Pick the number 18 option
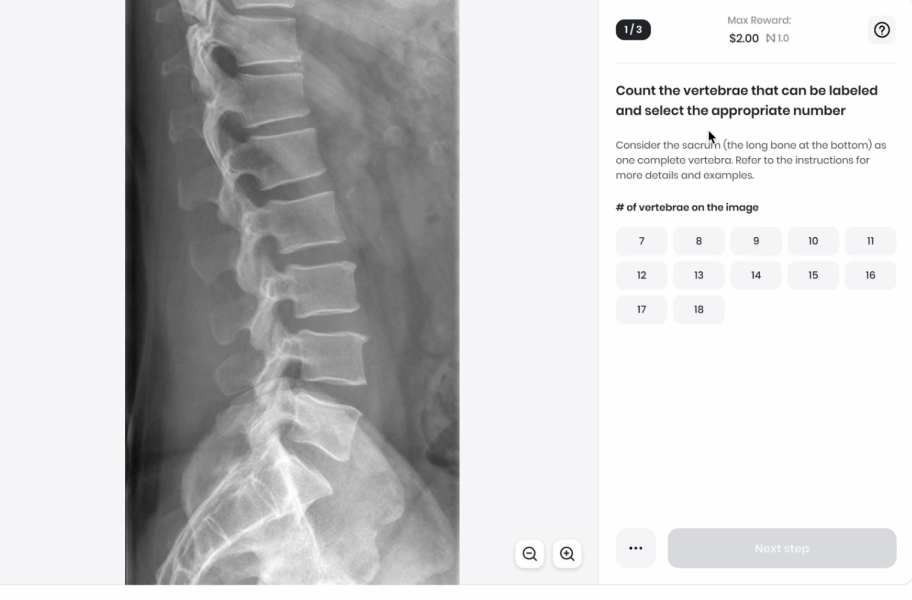 (699, 310)
